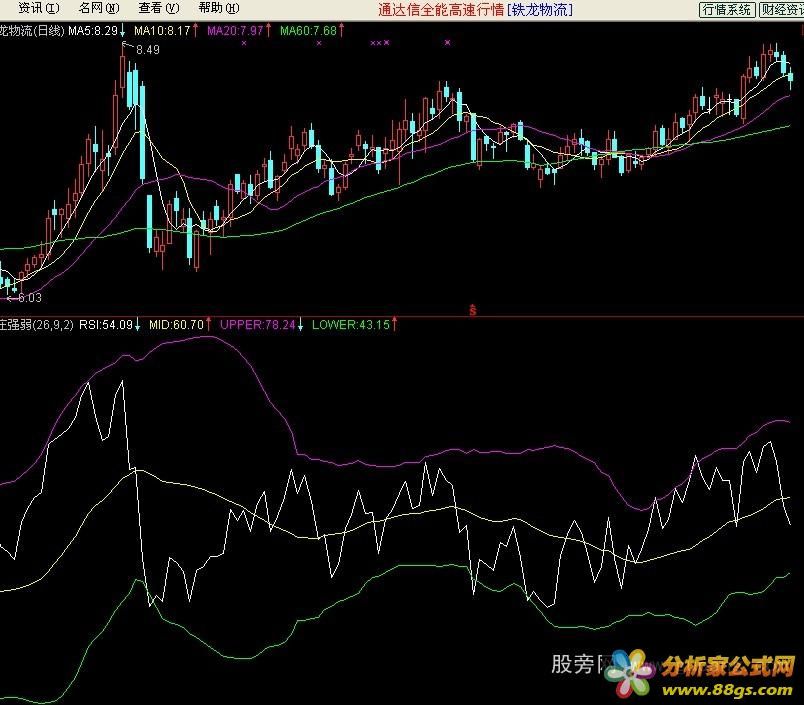804x705 pixels.
Task: Click the 6.03 low price label
Action: 30,297
